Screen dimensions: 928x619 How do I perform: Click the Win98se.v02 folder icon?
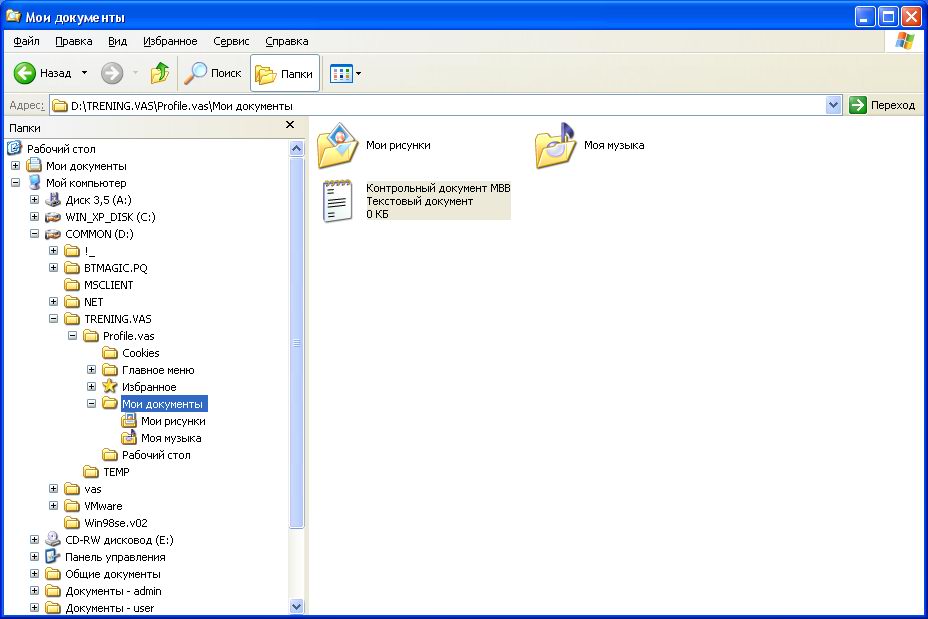72,523
